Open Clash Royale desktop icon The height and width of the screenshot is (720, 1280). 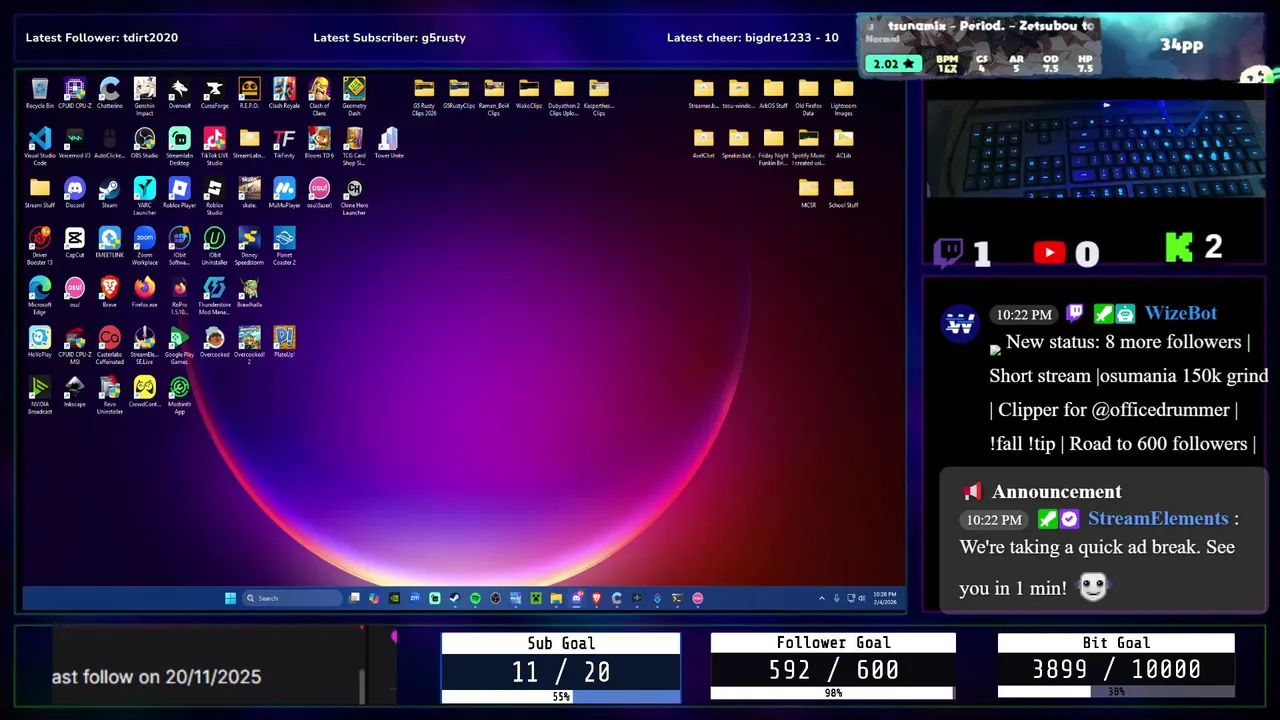tap(284, 92)
